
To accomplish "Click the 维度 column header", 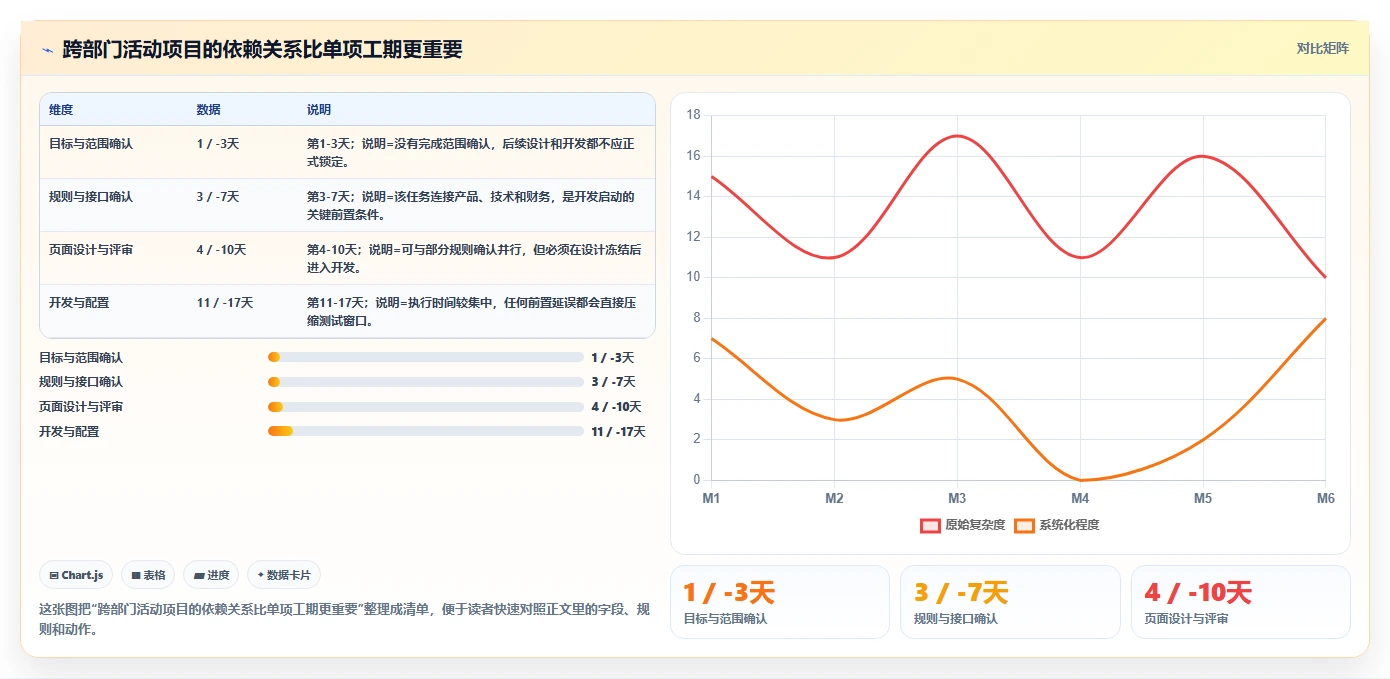I will (x=61, y=110).
